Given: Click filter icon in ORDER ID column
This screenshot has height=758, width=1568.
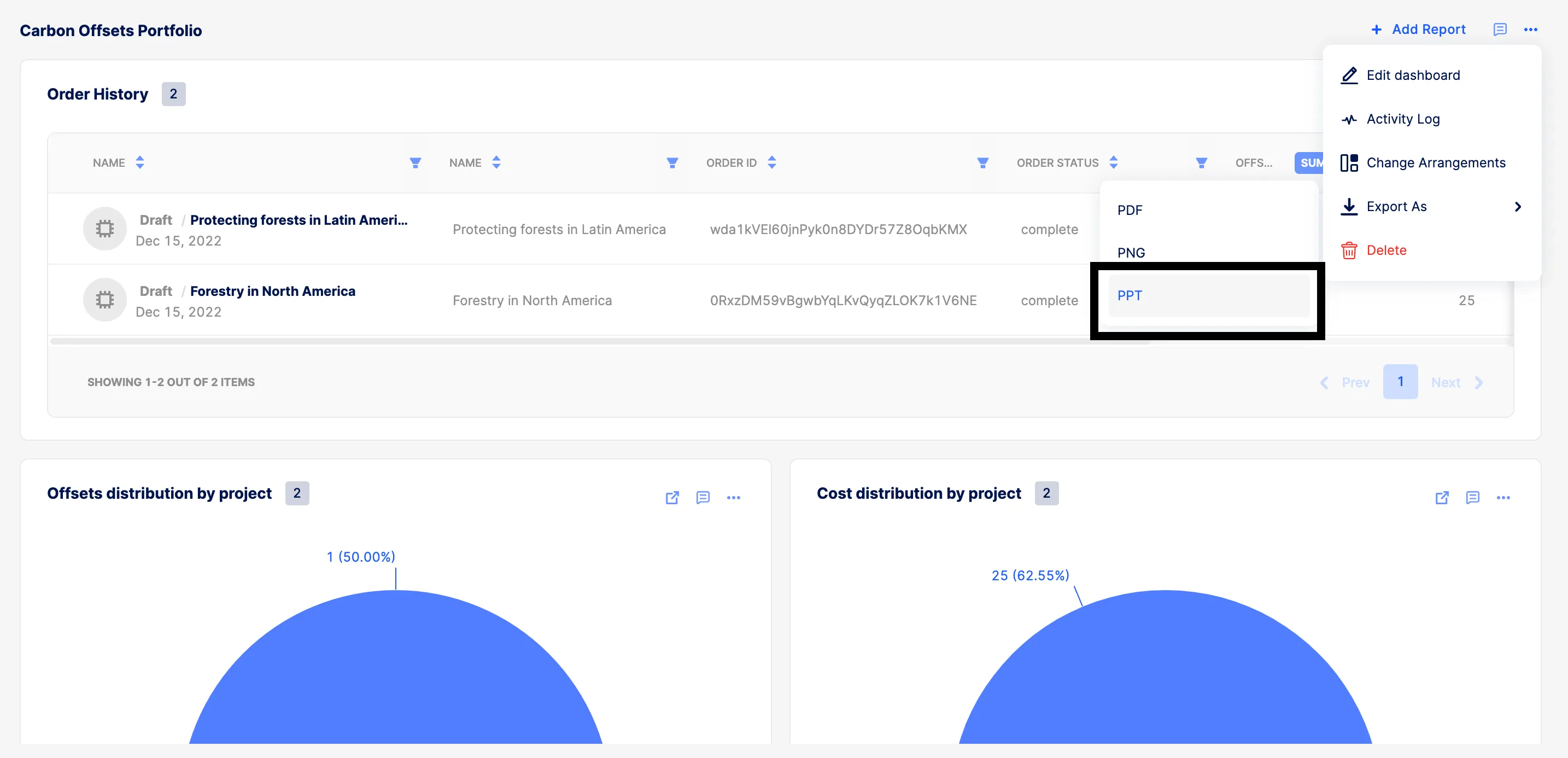Looking at the screenshot, I should 982,162.
